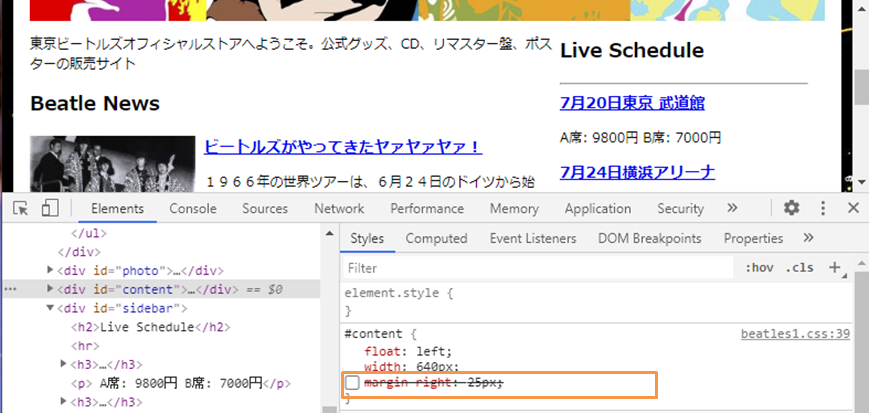Open the Performance tab
The width and height of the screenshot is (870, 415).
click(x=427, y=209)
